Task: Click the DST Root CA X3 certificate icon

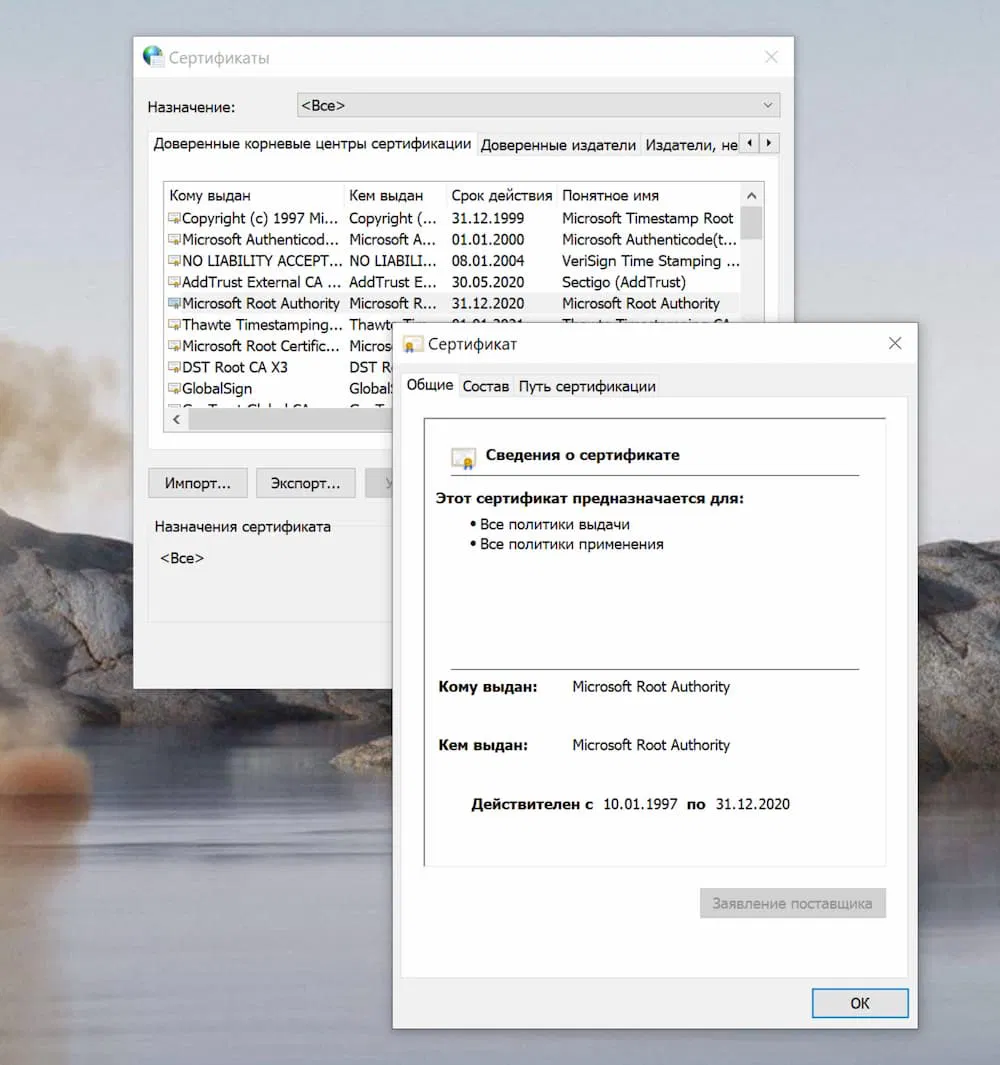Action: pyautogui.click(x=175, y=367)
